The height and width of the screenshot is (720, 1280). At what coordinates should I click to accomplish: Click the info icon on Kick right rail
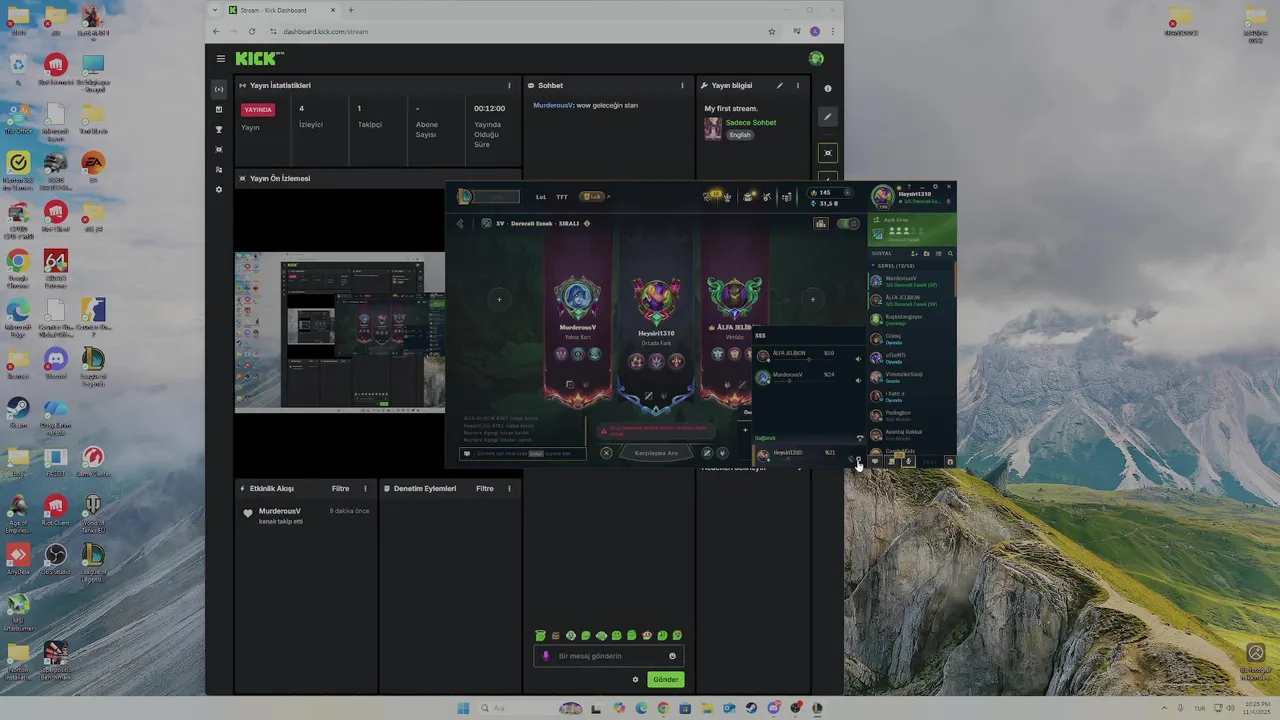(x=827, y=89)
